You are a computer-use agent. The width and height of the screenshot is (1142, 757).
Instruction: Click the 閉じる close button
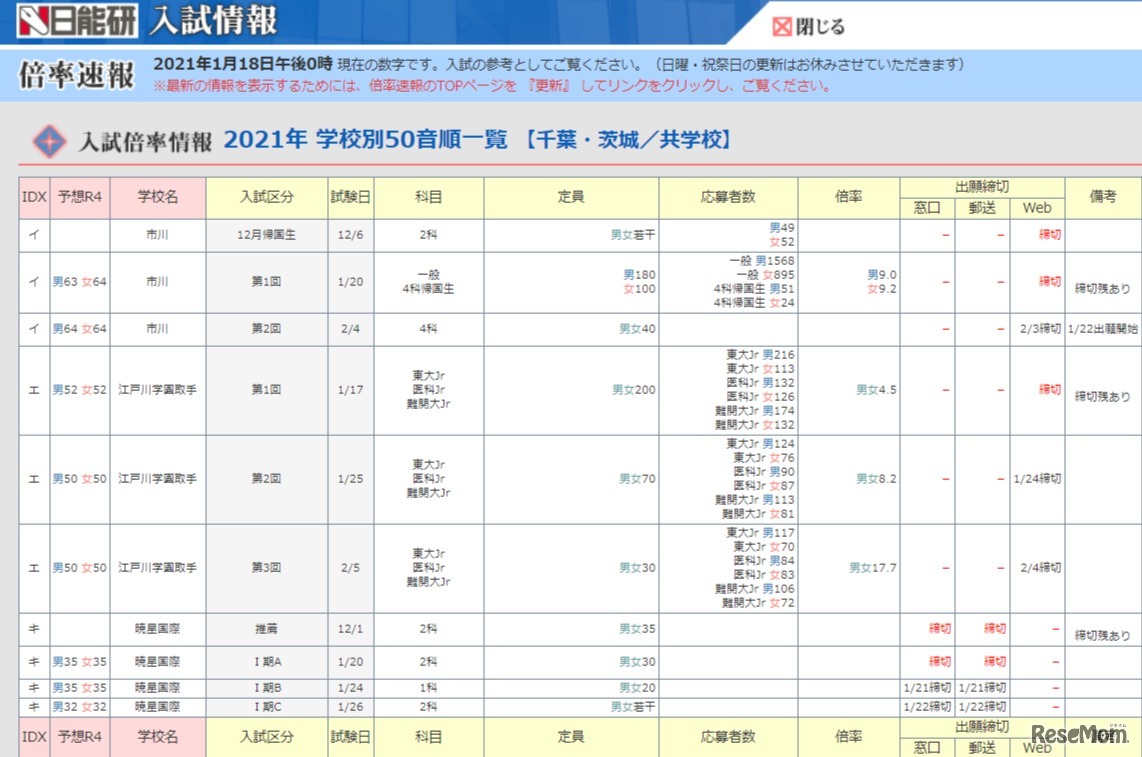point(808,27)
